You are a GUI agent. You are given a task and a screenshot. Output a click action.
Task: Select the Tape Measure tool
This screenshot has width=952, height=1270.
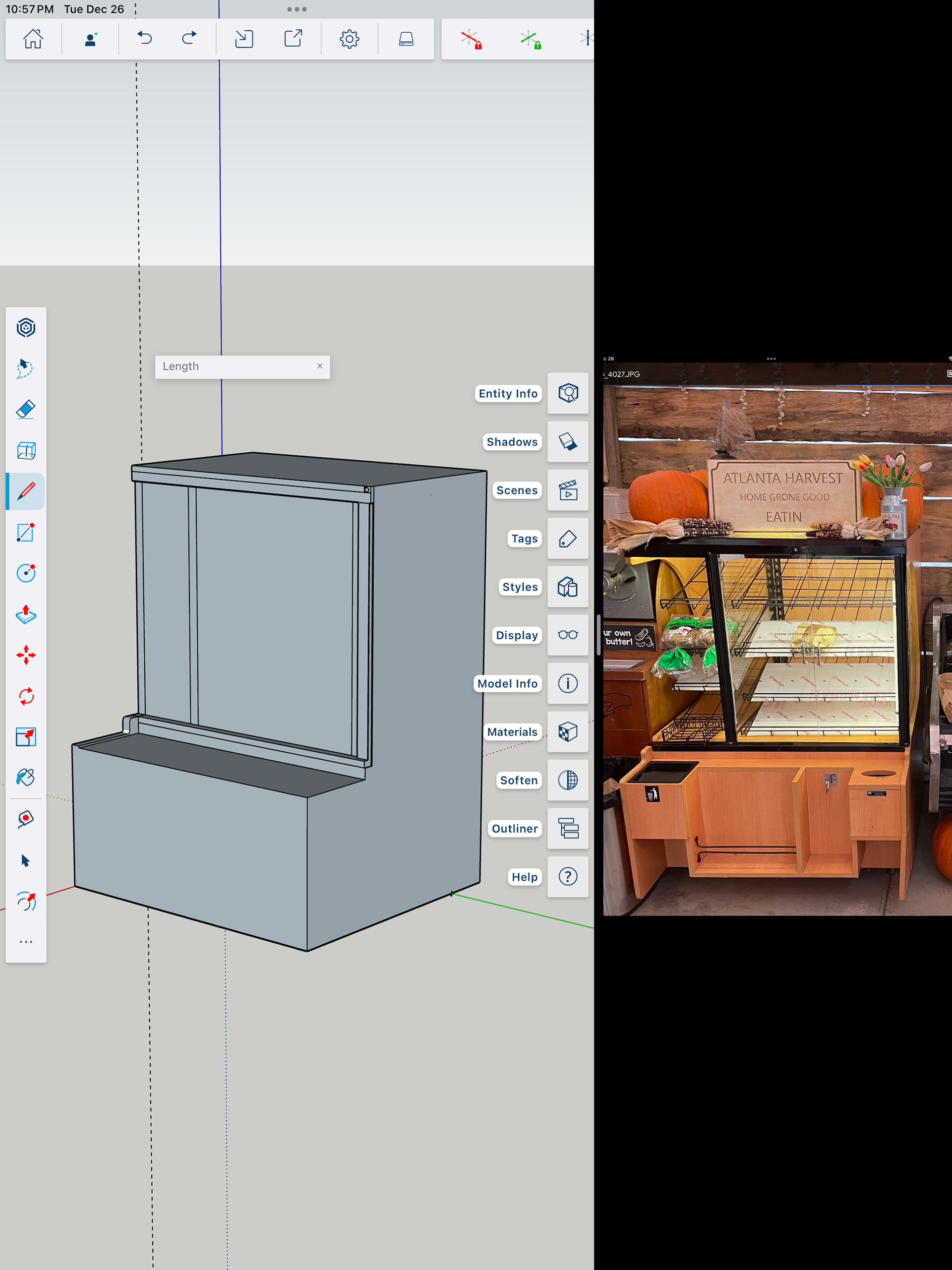point(26,819)
